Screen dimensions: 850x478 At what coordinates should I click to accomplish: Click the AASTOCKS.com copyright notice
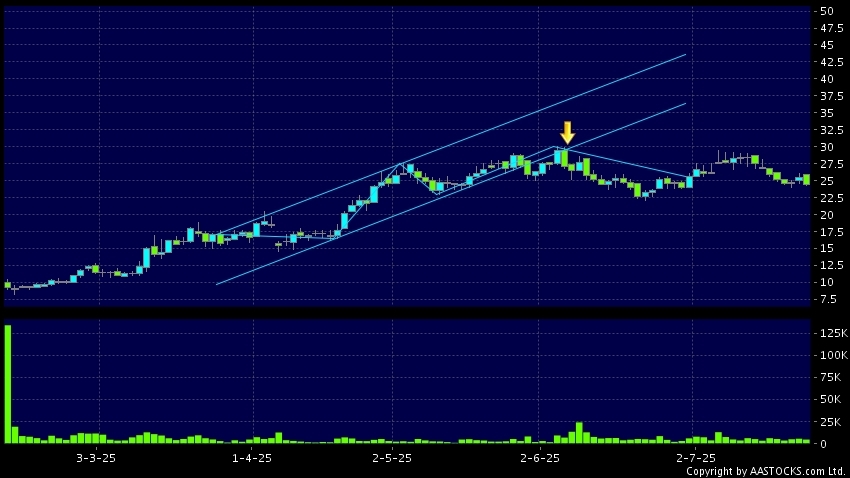pyautogui.click(x=765, y=471)
